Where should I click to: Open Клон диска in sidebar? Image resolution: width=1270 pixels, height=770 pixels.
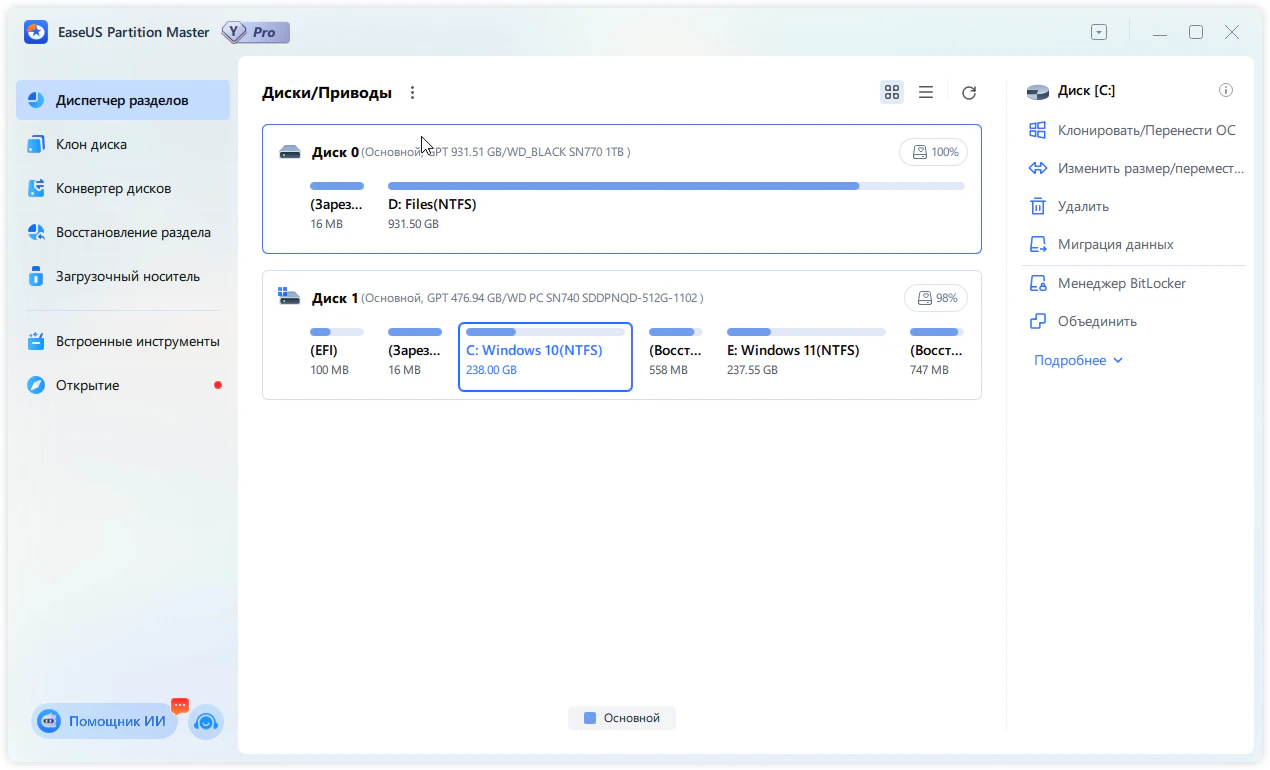click(91, 145)
